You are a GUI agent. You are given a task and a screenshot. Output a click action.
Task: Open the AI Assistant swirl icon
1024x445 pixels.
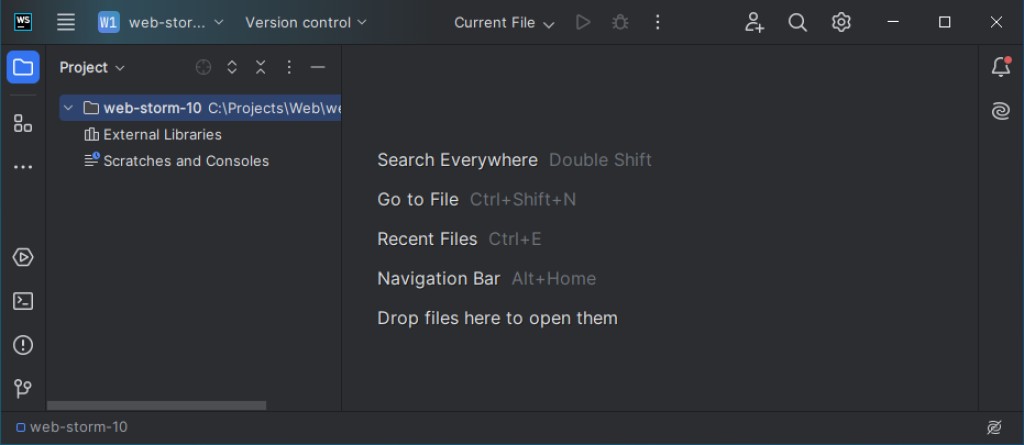(1001, 112)
